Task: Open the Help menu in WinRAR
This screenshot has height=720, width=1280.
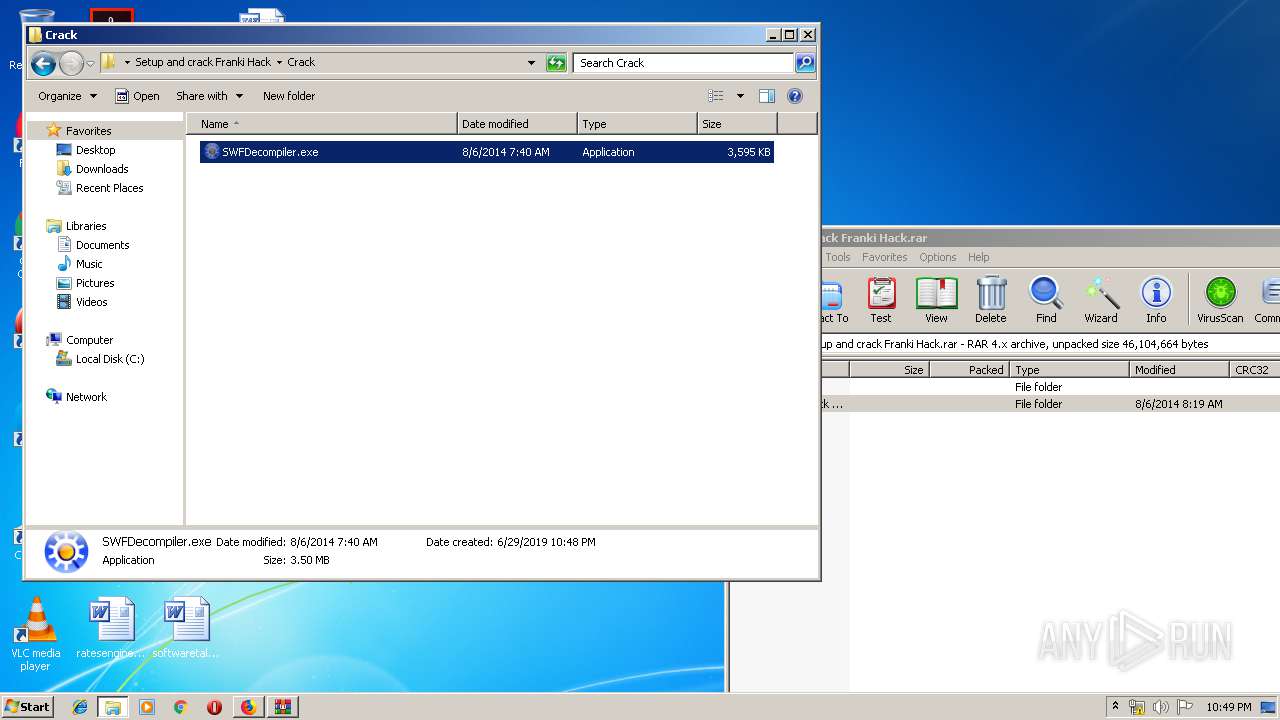Action: point(979,257)
